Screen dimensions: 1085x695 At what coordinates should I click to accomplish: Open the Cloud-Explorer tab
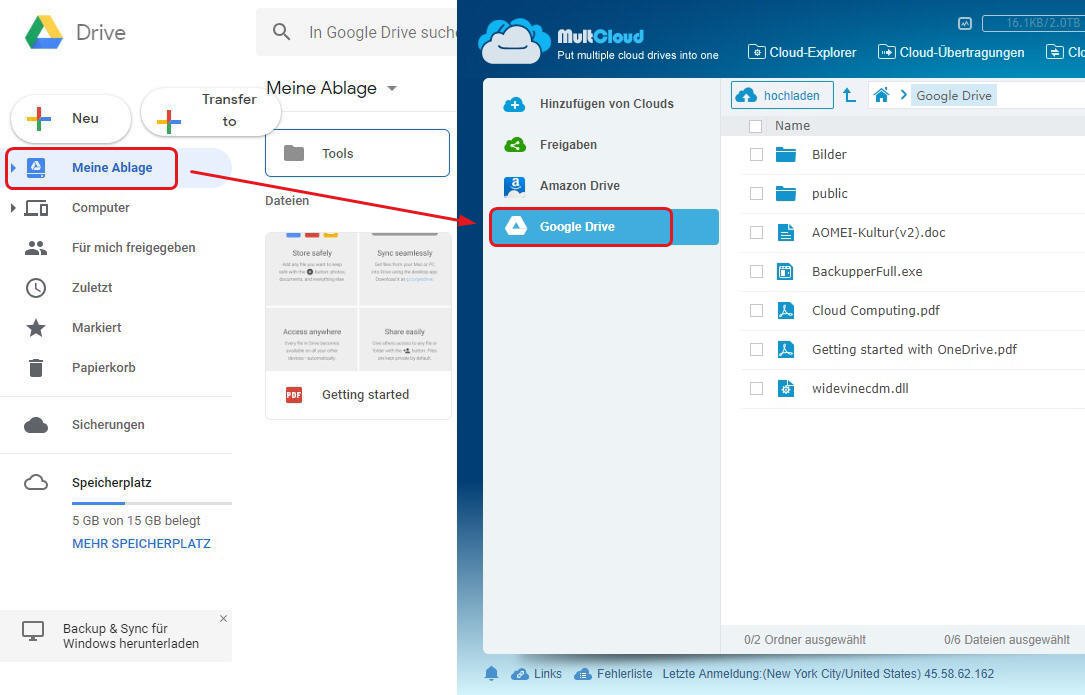(802, 53)
